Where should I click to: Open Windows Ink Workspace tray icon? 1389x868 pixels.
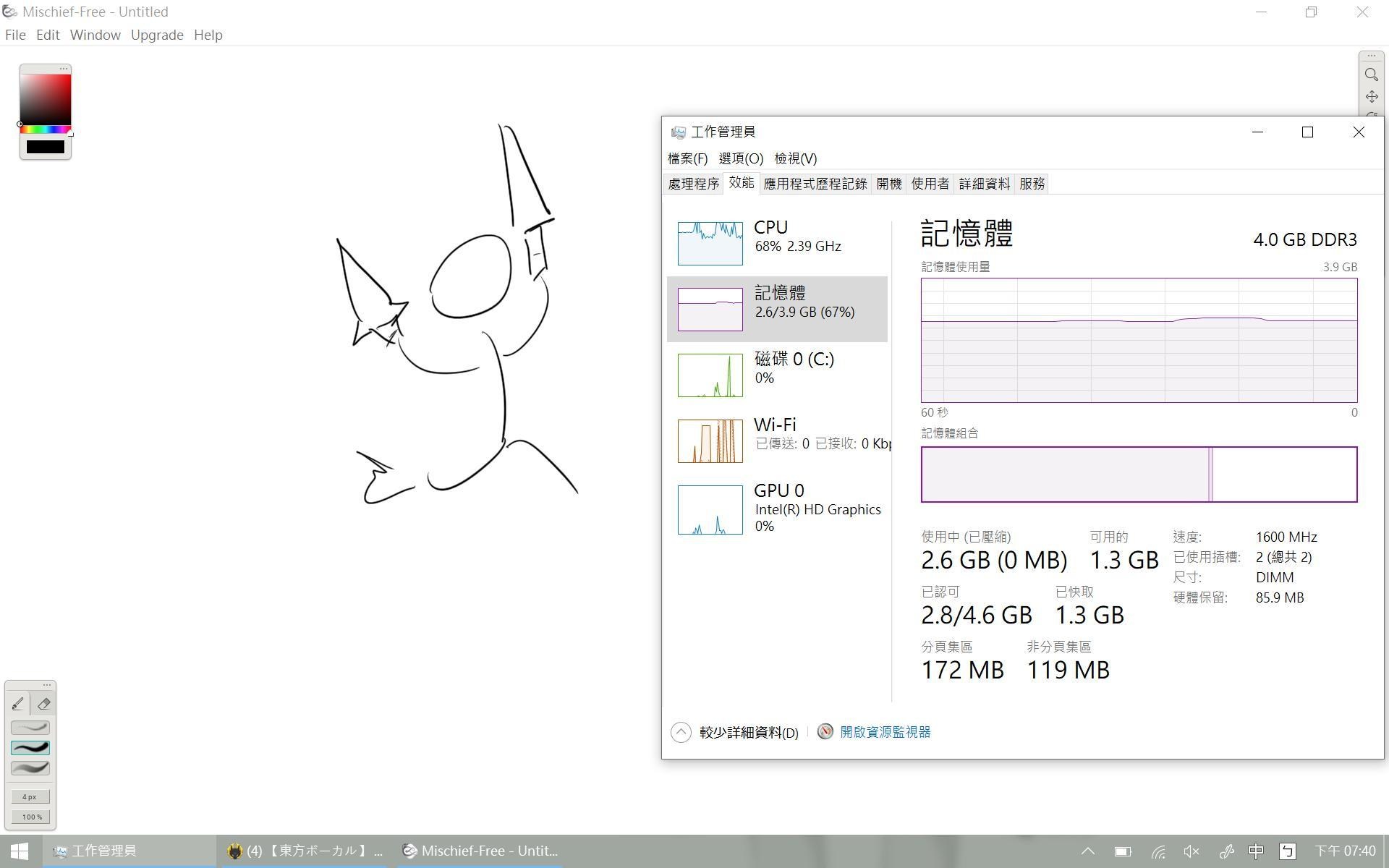point(1226,851)
